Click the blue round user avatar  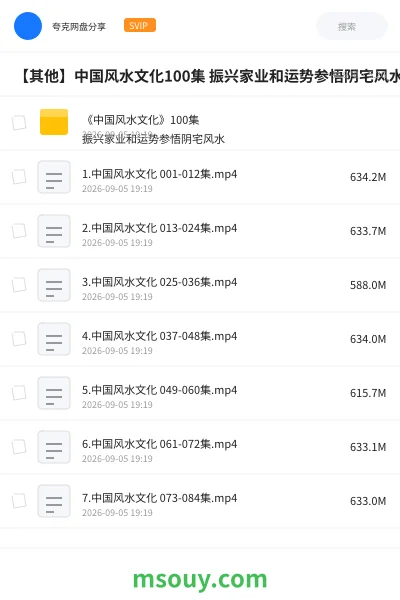click(x=28, y=26)
